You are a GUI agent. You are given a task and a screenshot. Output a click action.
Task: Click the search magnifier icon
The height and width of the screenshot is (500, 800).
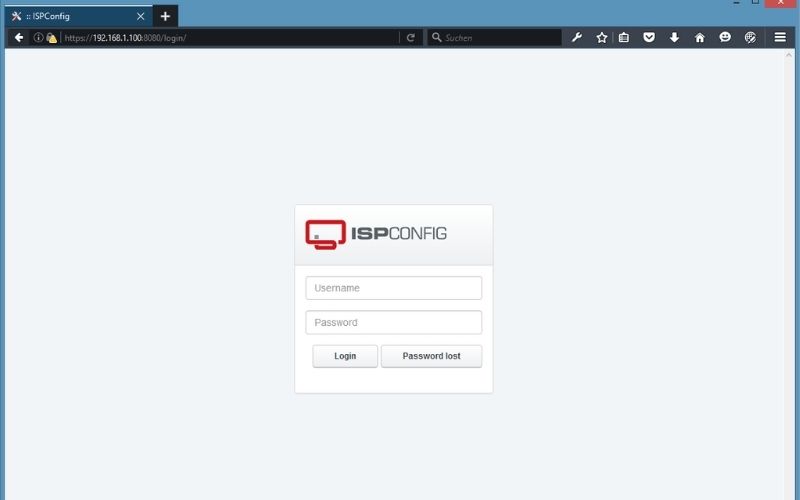[x=437, y=37]
